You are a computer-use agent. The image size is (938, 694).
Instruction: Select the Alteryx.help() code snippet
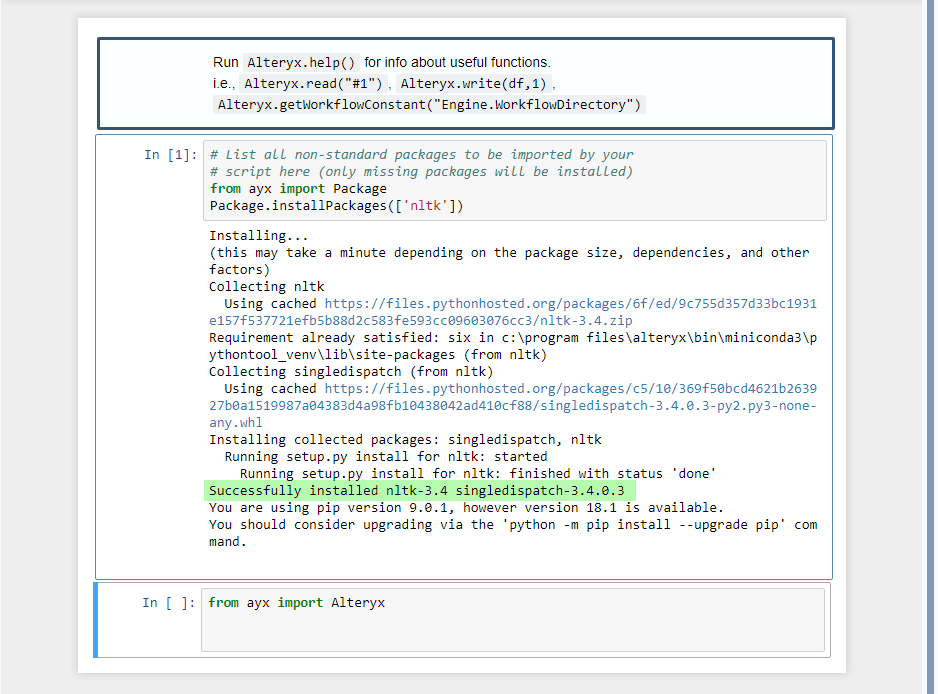[x=302, y=62]
